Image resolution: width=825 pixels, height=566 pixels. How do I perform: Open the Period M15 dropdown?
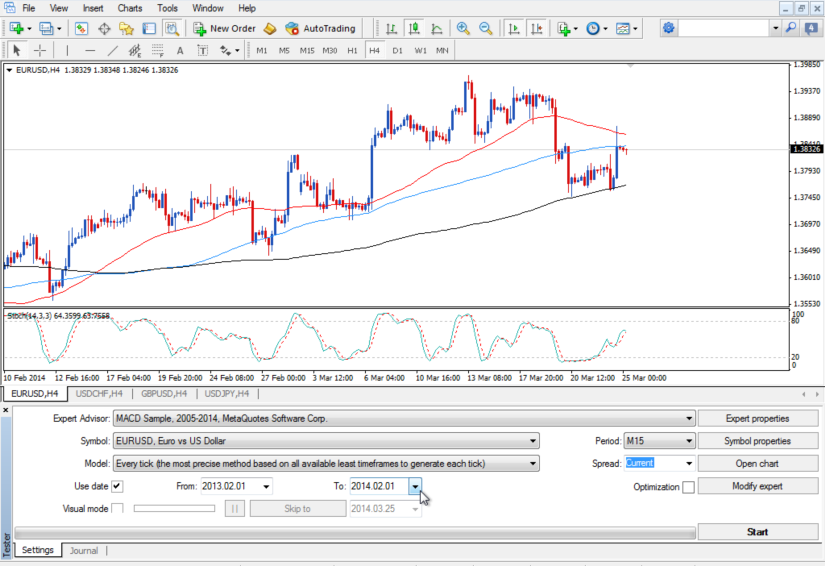tap(689, 441)
